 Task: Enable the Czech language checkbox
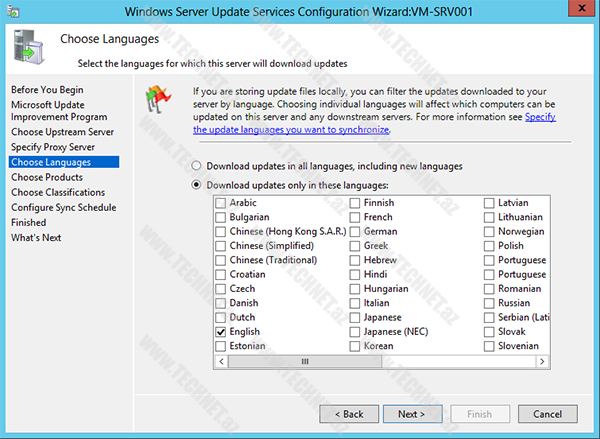pos(220,289)
